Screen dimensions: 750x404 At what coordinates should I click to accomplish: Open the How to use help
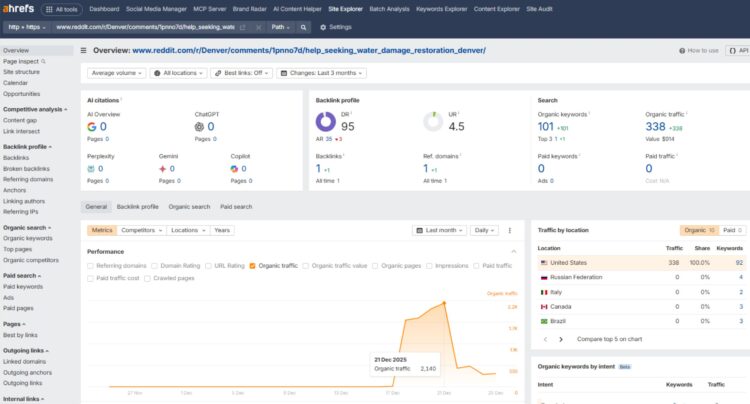point(699,50)
